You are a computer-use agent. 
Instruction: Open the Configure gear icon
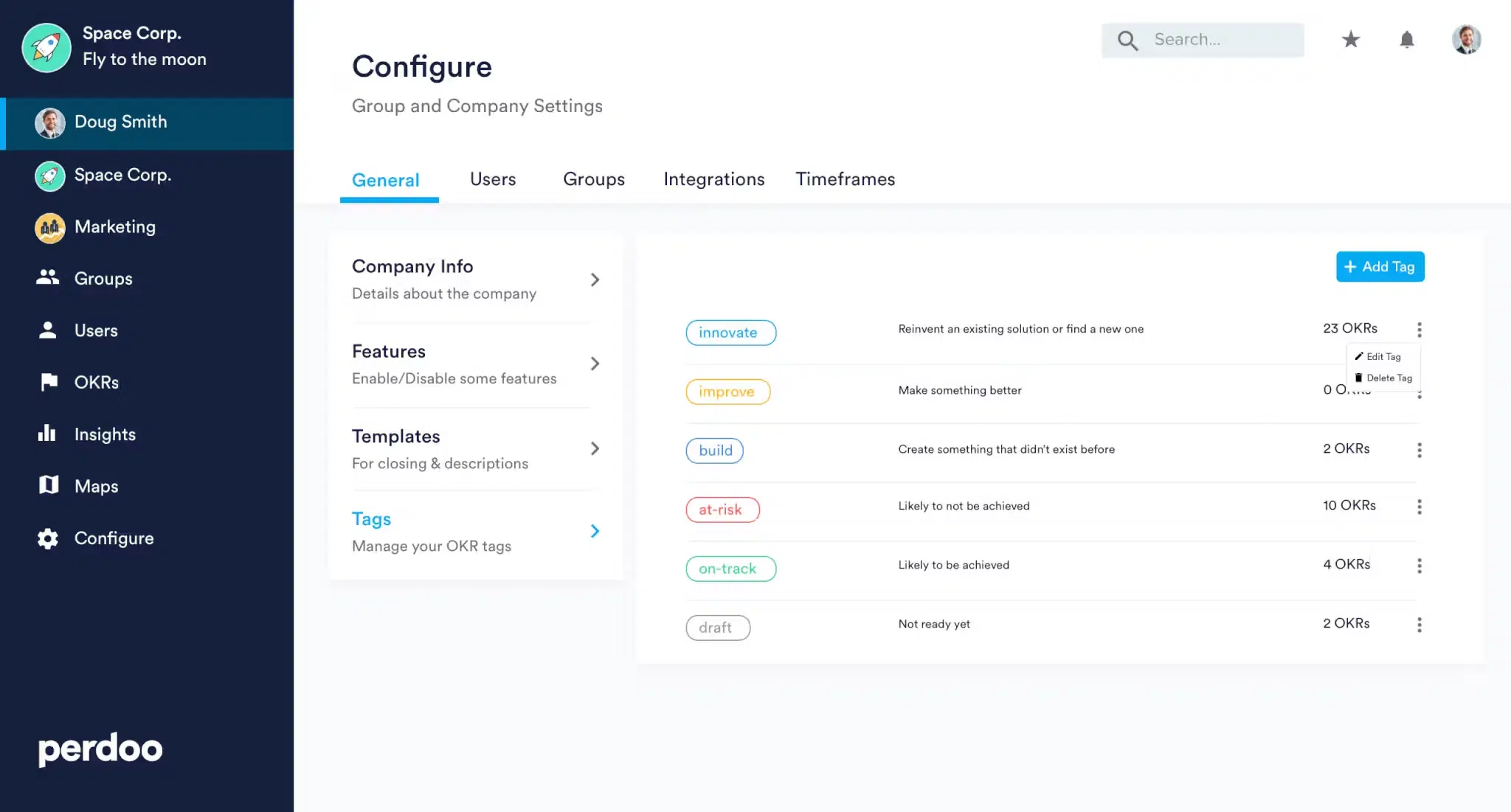point(48,538)
